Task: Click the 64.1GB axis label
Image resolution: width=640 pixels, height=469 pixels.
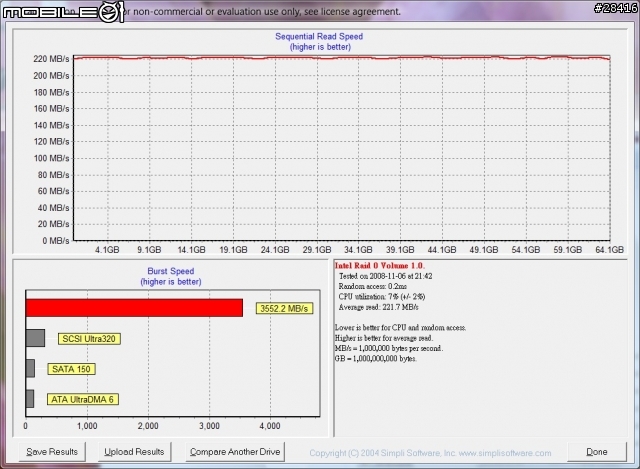Action: [x=609, y=250]
